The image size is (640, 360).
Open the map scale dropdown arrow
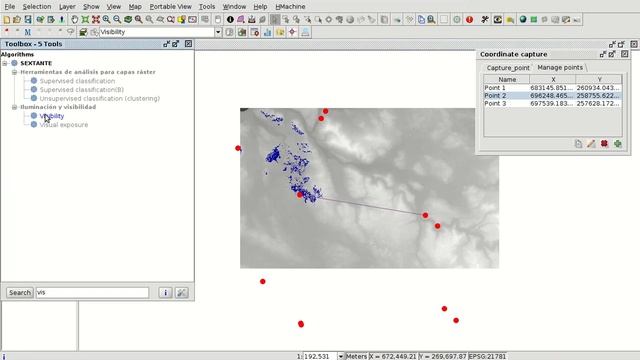[x=340, y=356]
